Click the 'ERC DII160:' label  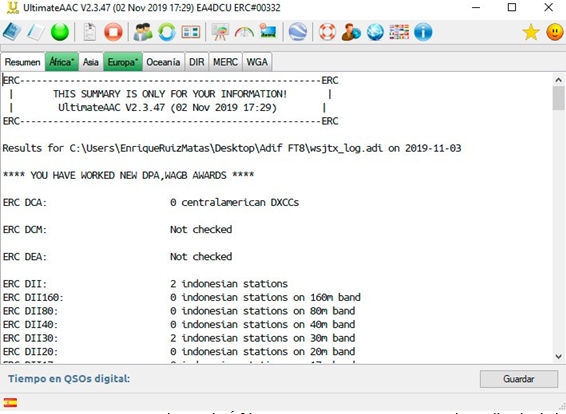[x=33, y=297]
